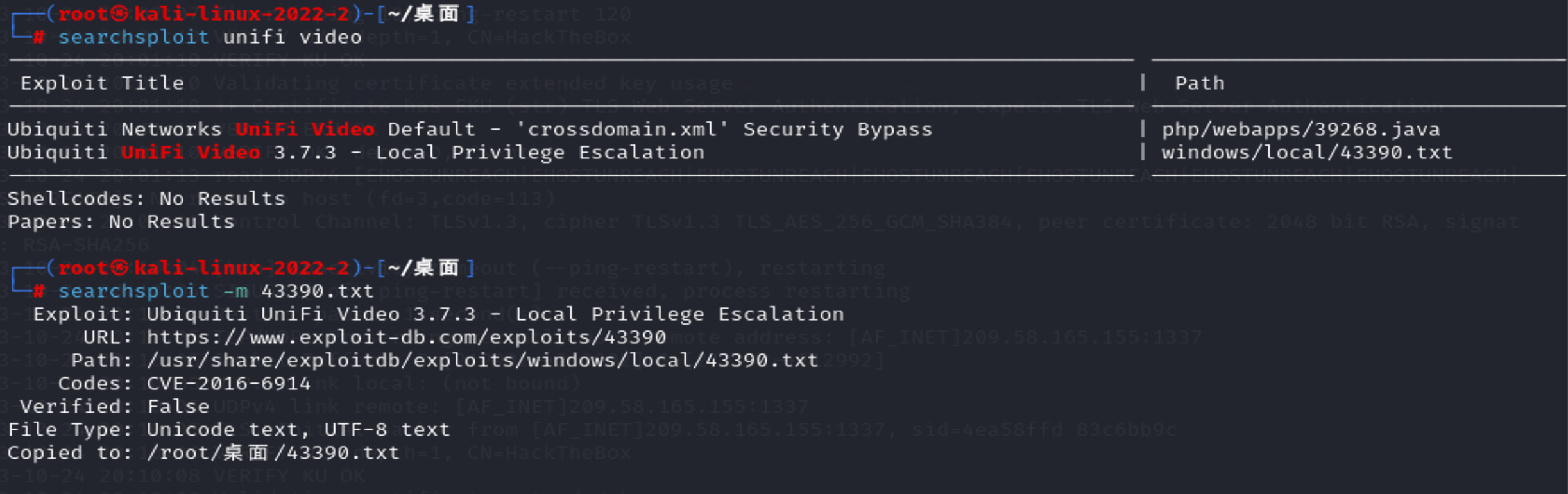1568x494 pixels.
Task: Click 'Papers: No Results' line
Action: (x=121, y=222)
